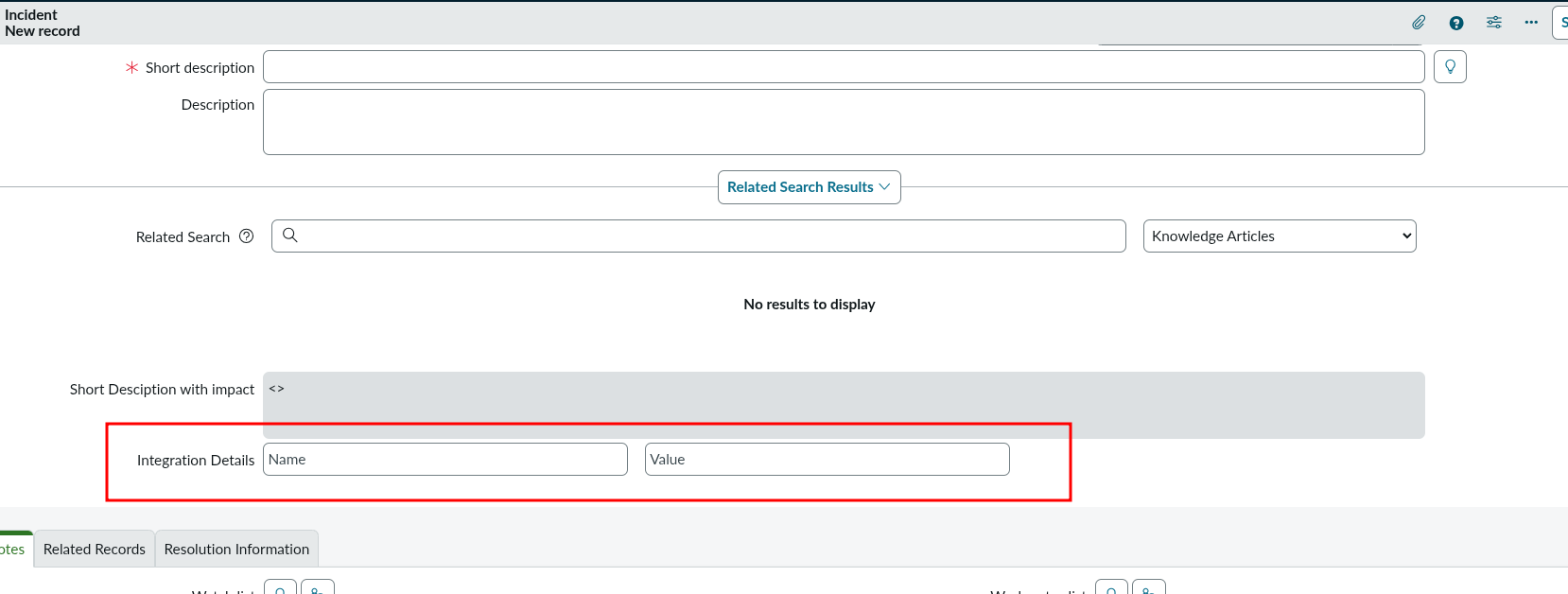Focus the Short description input field
This screenshot has height=594, width=1568.
(x=844, y=67)
